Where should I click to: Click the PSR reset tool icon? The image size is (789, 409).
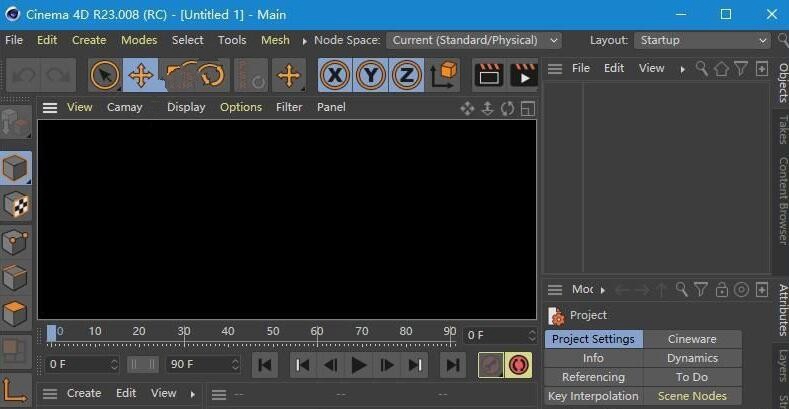tap(251, 75)
